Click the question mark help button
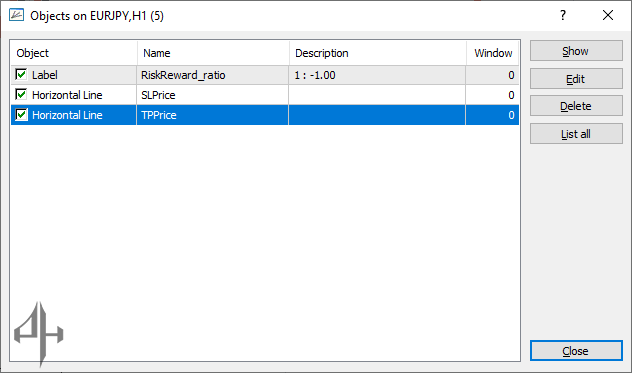Image resolution: width=632 pixels, height=373 pixels. point(563,15)
